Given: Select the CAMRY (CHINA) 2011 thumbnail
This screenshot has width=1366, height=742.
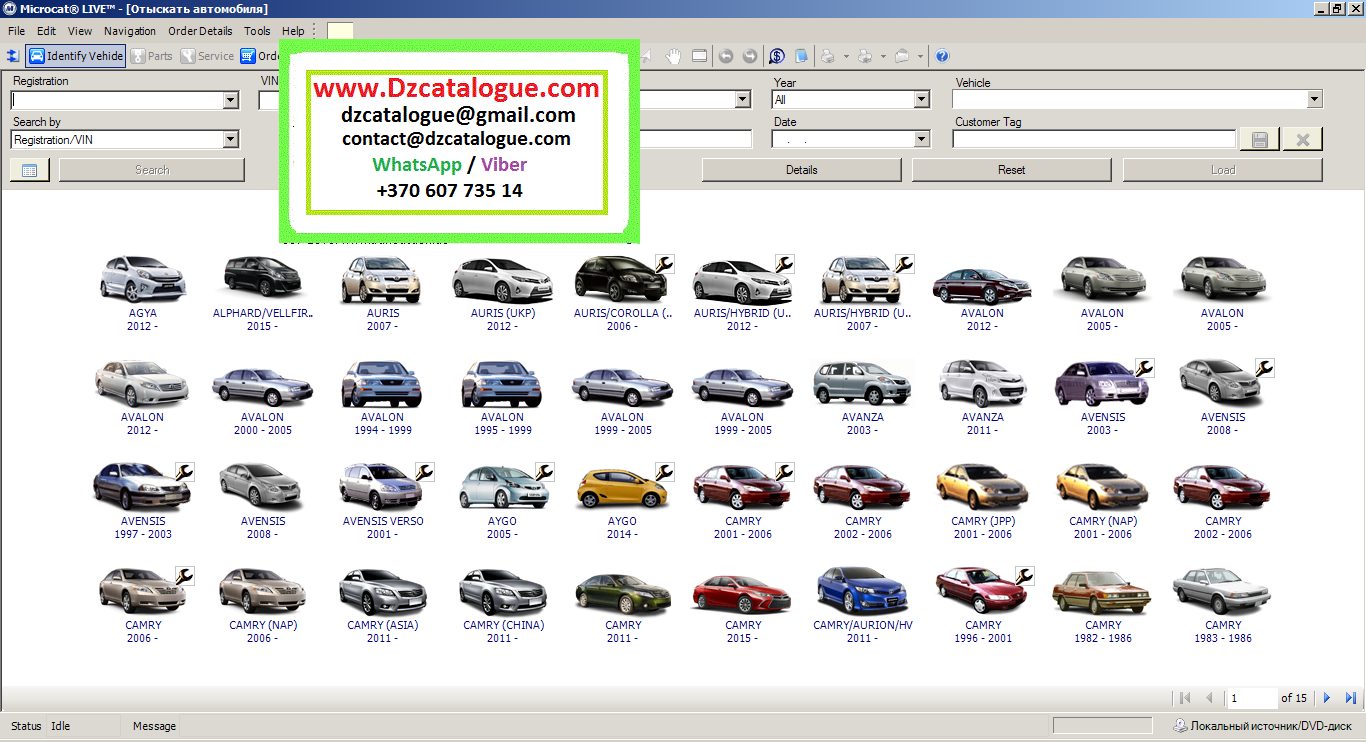Looking at the screenshot, I should [x=503, y=591].
